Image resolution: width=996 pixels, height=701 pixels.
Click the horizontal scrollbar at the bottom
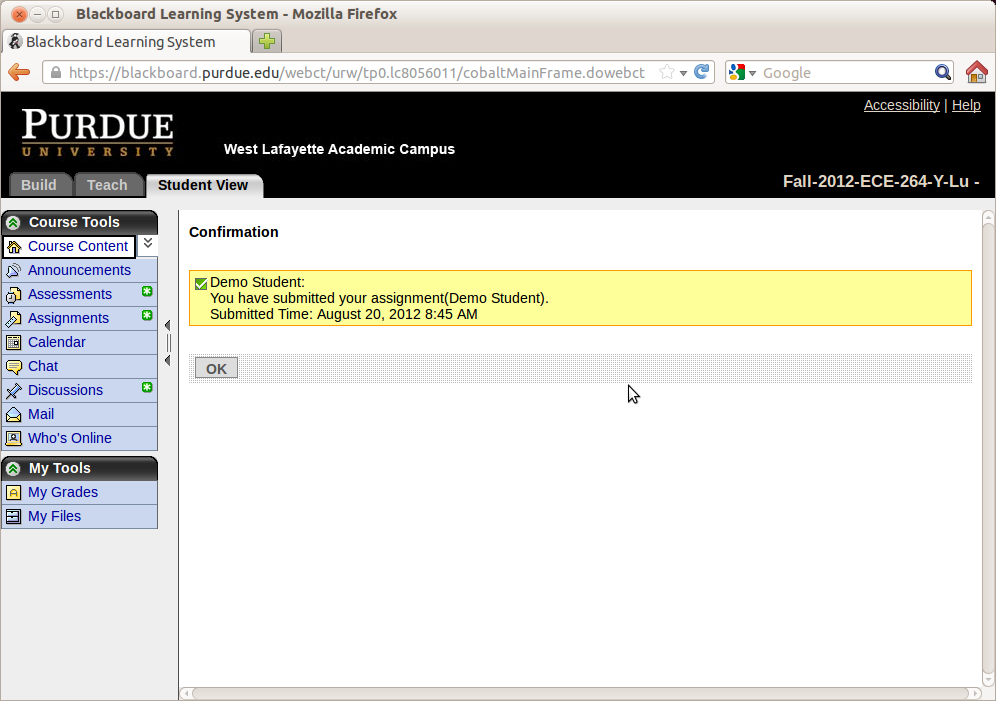pyautogui.click(x=580, y=693)
